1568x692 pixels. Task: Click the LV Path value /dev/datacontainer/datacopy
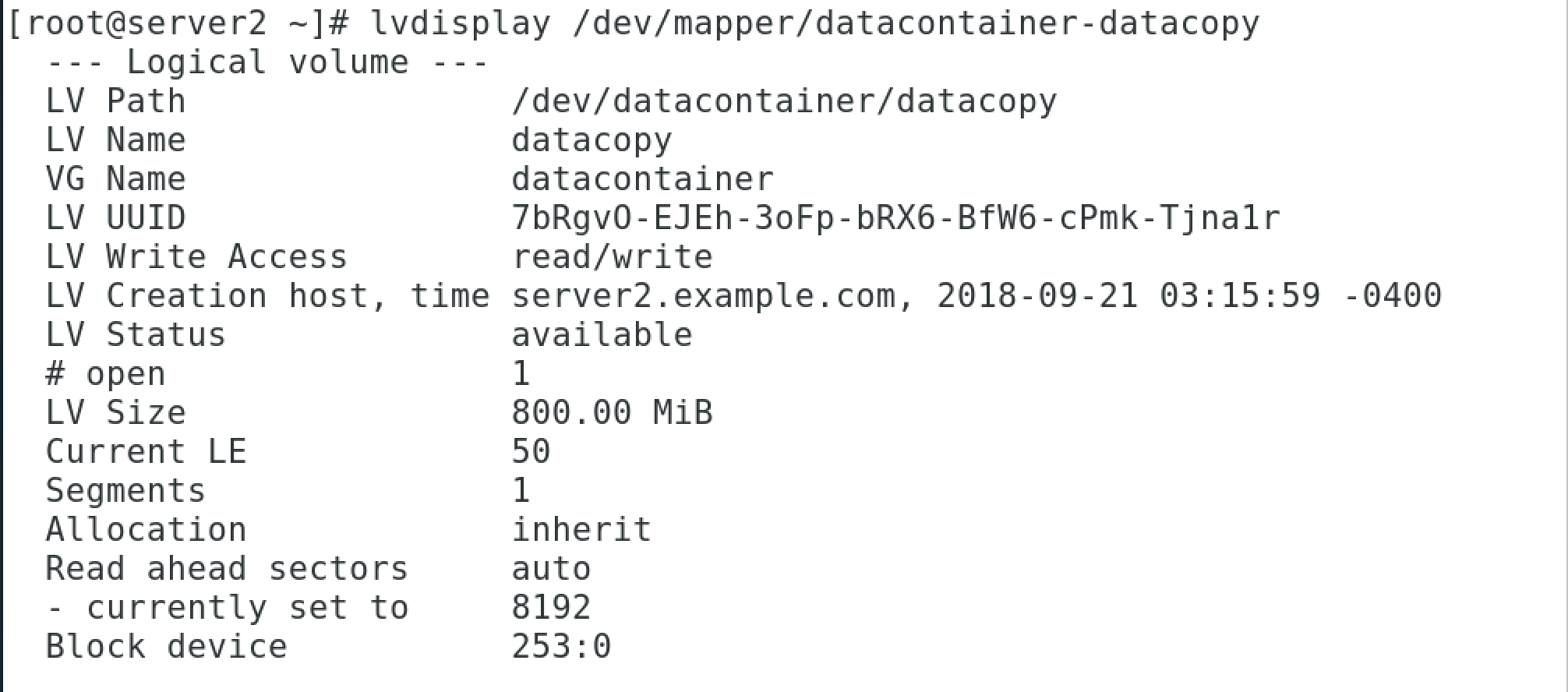(x=784, y=101)
